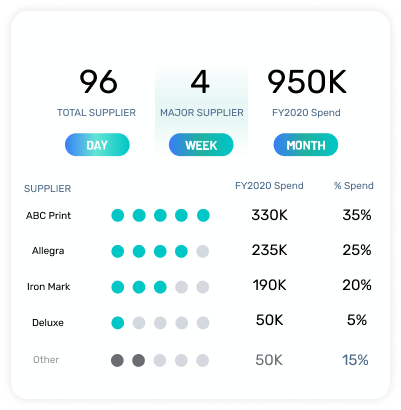The width and height of the screenshot is (401, 410).
Task: Click the second dark dot in Other row
Action: (x=139, y=360)
